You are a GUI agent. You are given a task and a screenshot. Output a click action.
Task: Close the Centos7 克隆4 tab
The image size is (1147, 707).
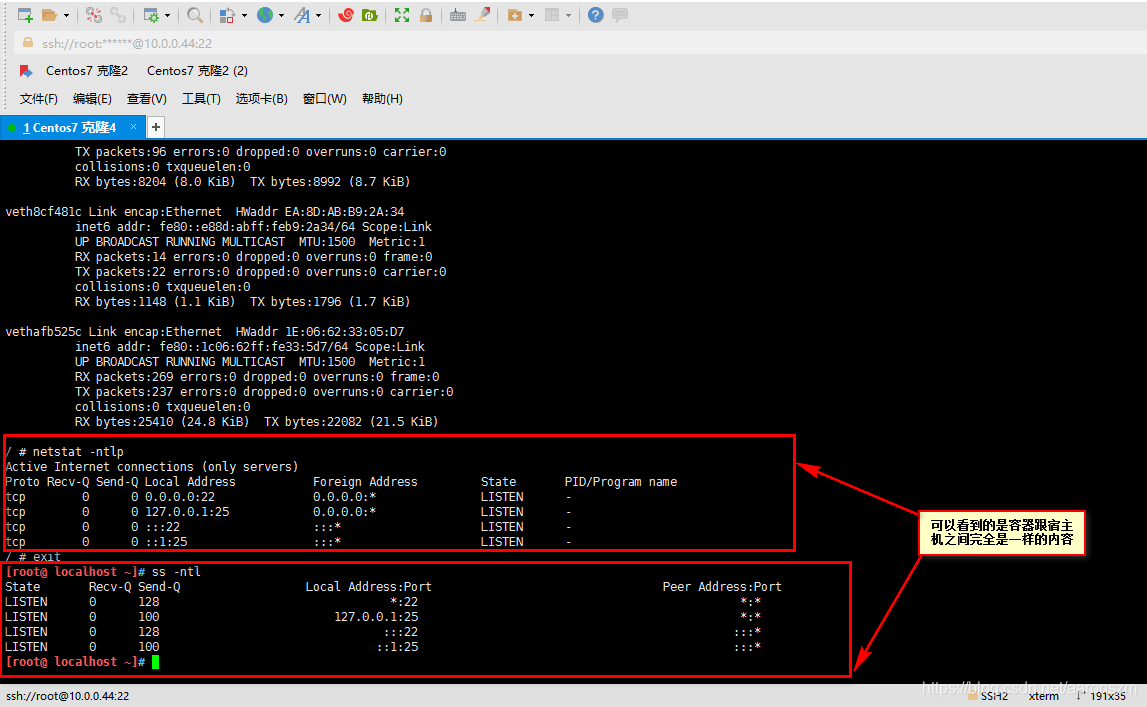tap(133, 126)
